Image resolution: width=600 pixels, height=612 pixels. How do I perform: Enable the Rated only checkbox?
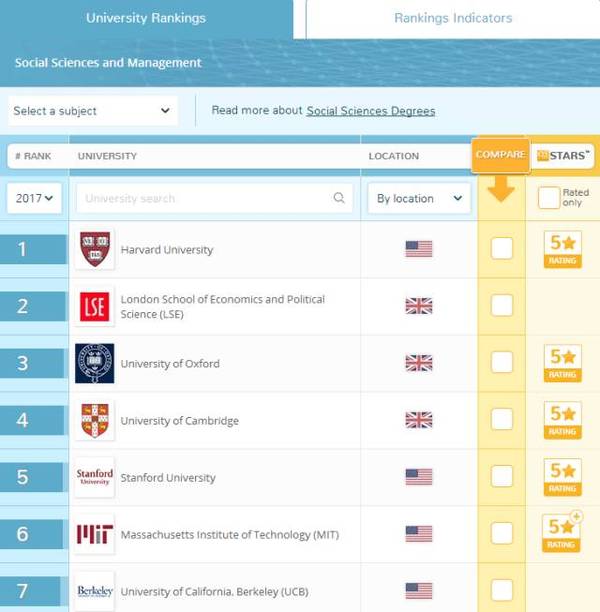[x=549, y=197]
